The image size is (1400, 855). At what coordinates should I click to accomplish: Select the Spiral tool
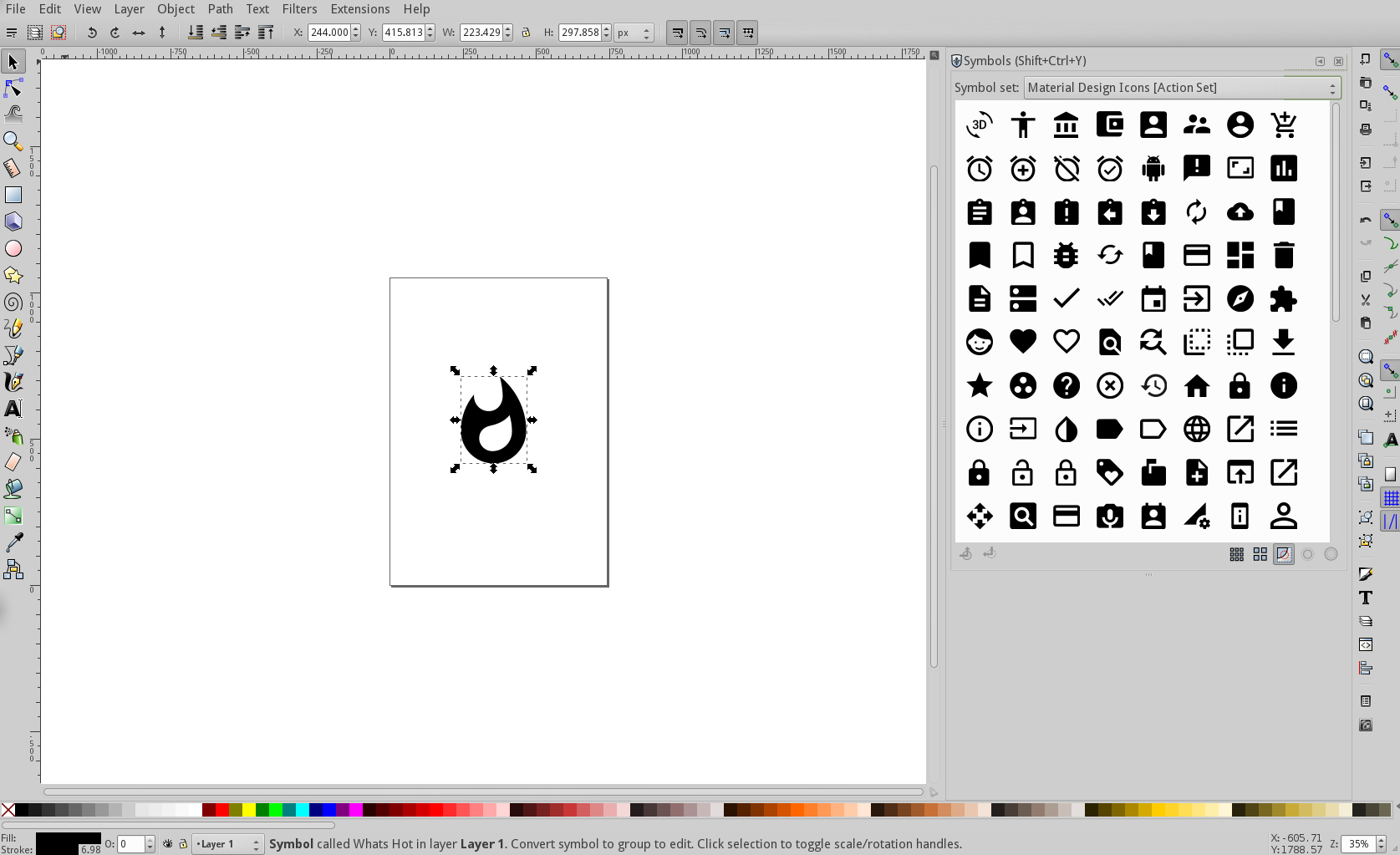13,302
